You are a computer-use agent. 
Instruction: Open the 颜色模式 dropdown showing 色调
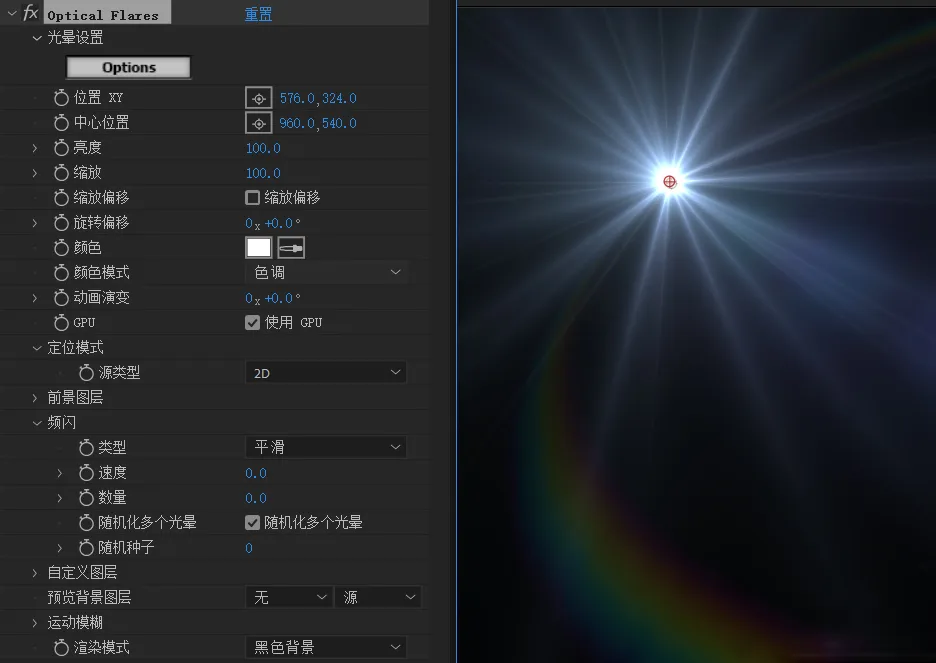pos(326,273)
